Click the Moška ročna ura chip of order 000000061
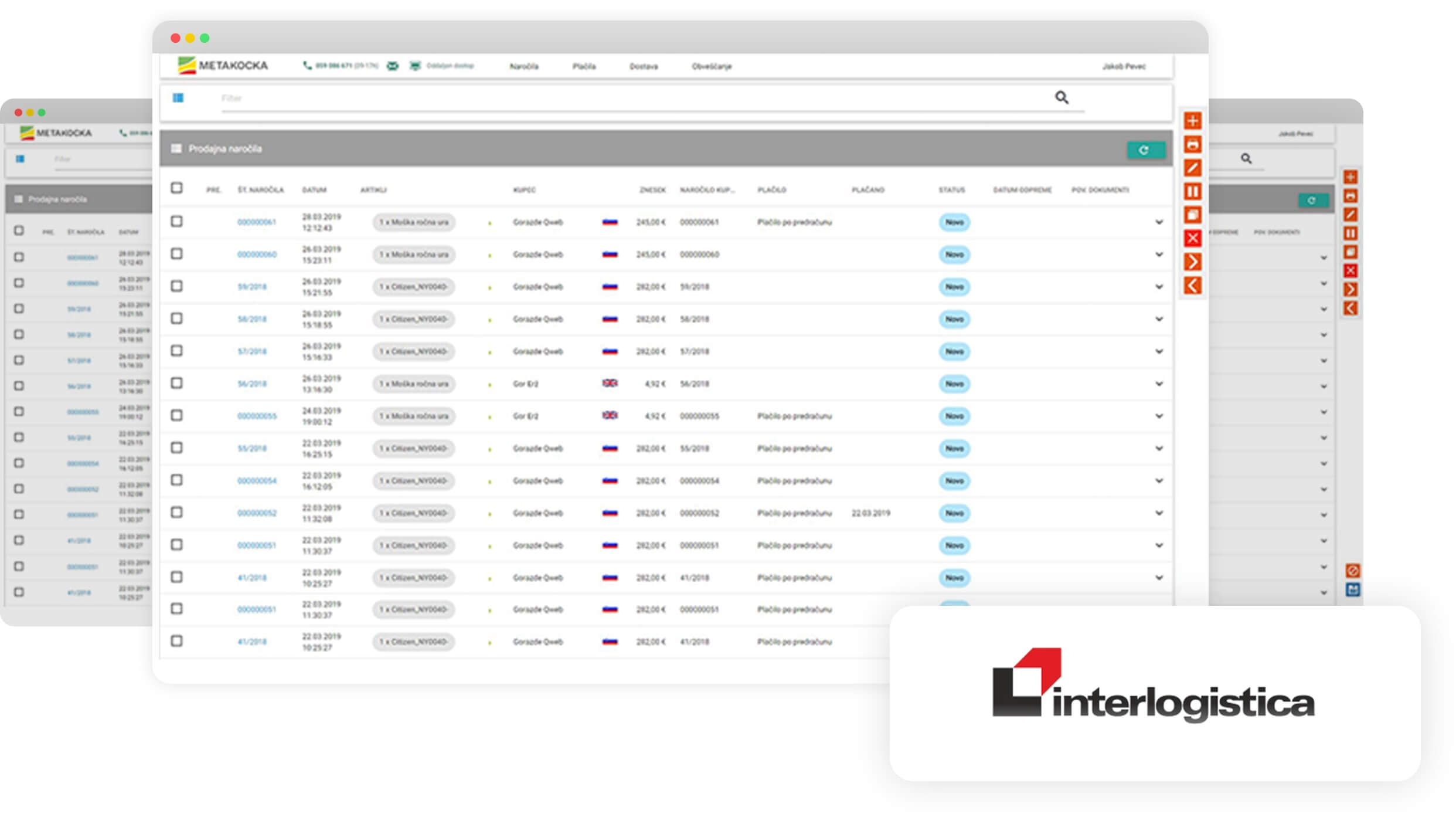The image size is (1456, 814). (x=414, y=222)
